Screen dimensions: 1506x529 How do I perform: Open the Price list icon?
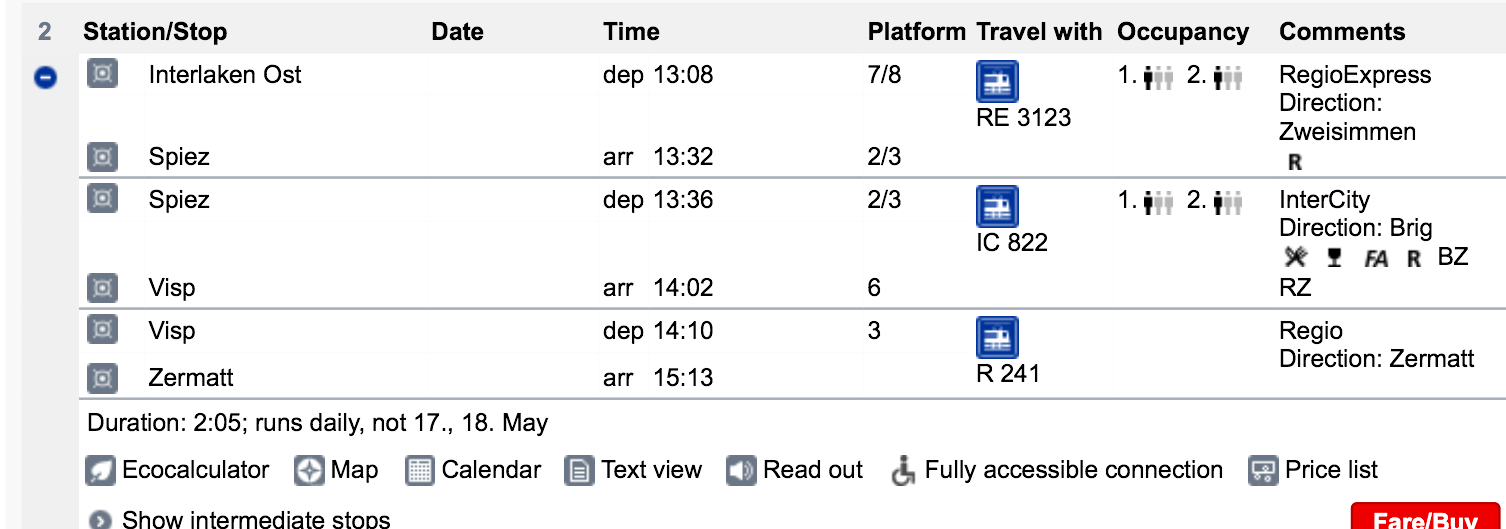point(1264,470)
